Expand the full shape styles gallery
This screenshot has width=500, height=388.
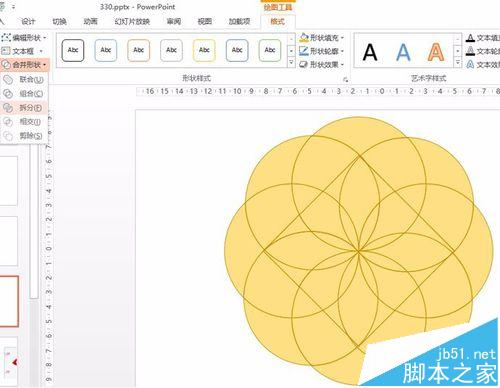click(291, 62)
